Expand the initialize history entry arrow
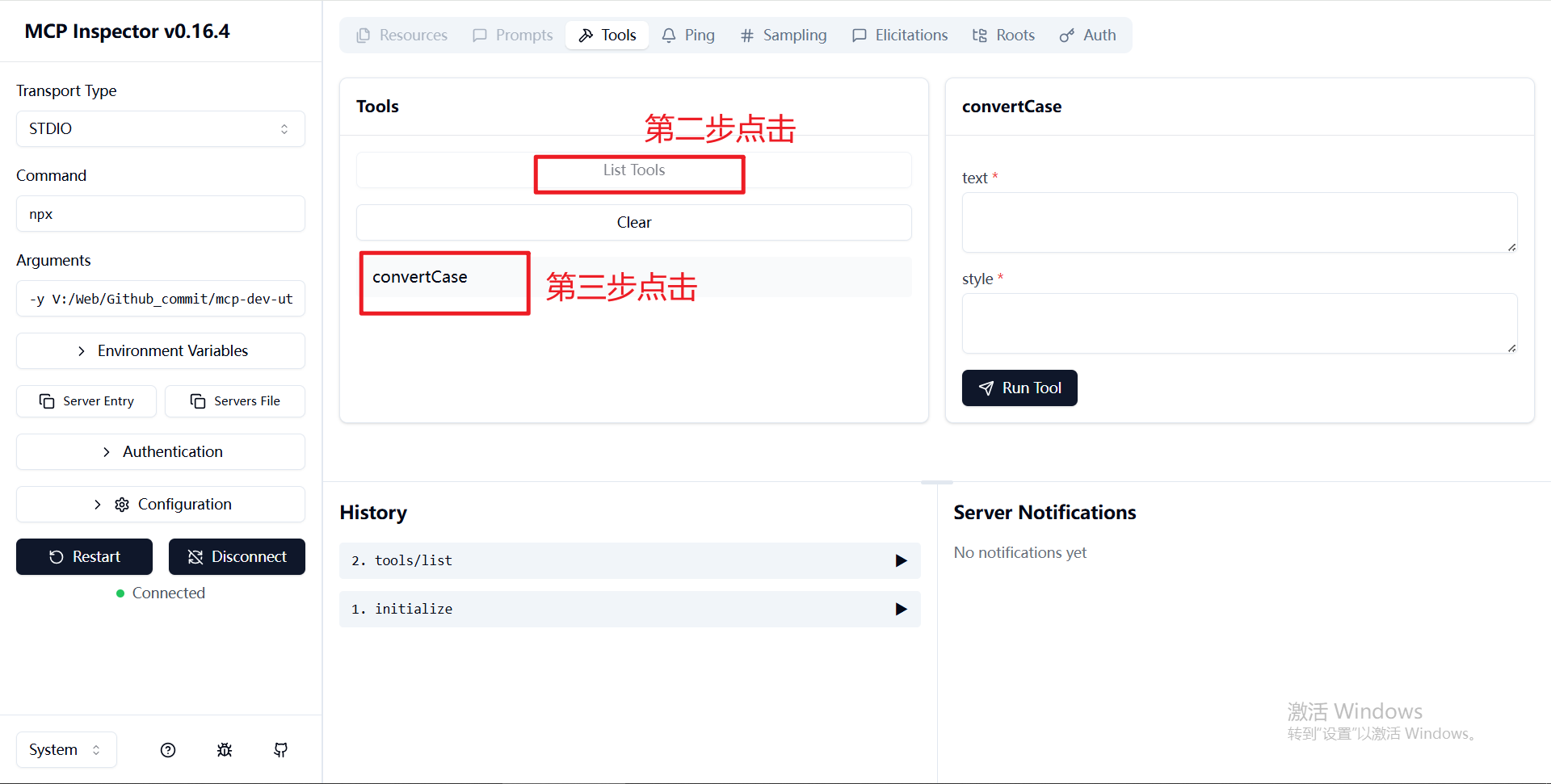Screen dimensions: 1551x784 pos(901,609)
